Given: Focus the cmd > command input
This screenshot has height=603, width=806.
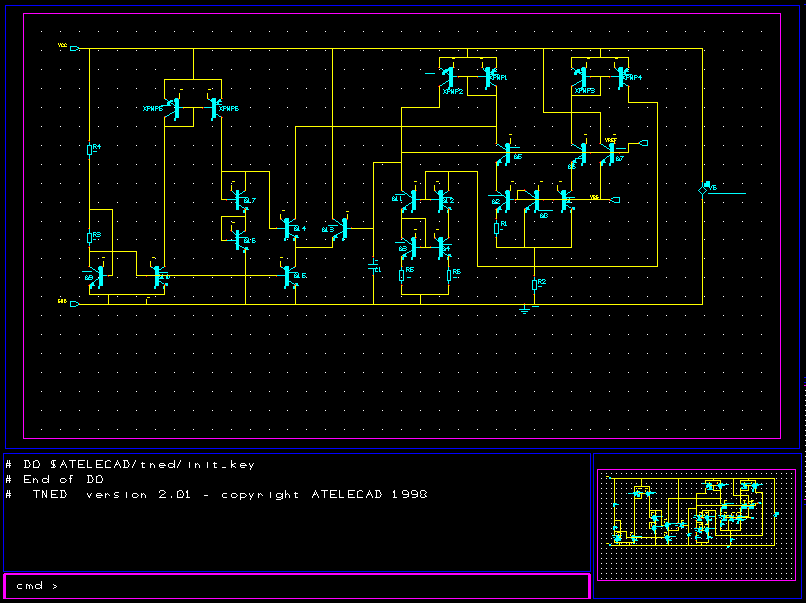Looking at the screenshot, I should click(x=297, y=586).
